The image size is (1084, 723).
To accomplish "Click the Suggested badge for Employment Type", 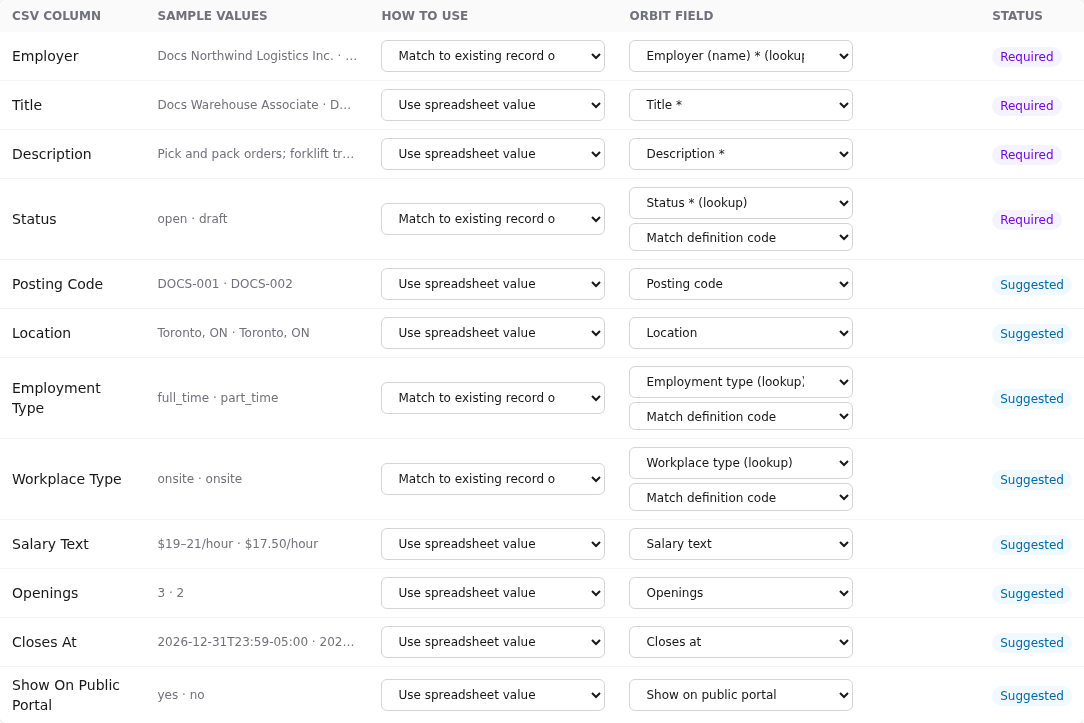I will [1031, 399].
